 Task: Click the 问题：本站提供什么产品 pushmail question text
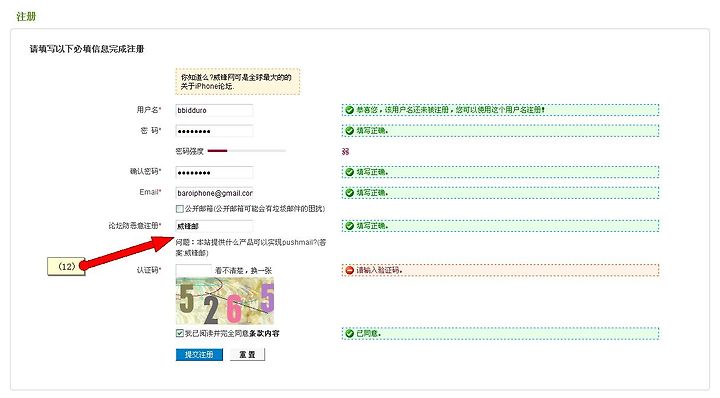(x=251, y=247)
